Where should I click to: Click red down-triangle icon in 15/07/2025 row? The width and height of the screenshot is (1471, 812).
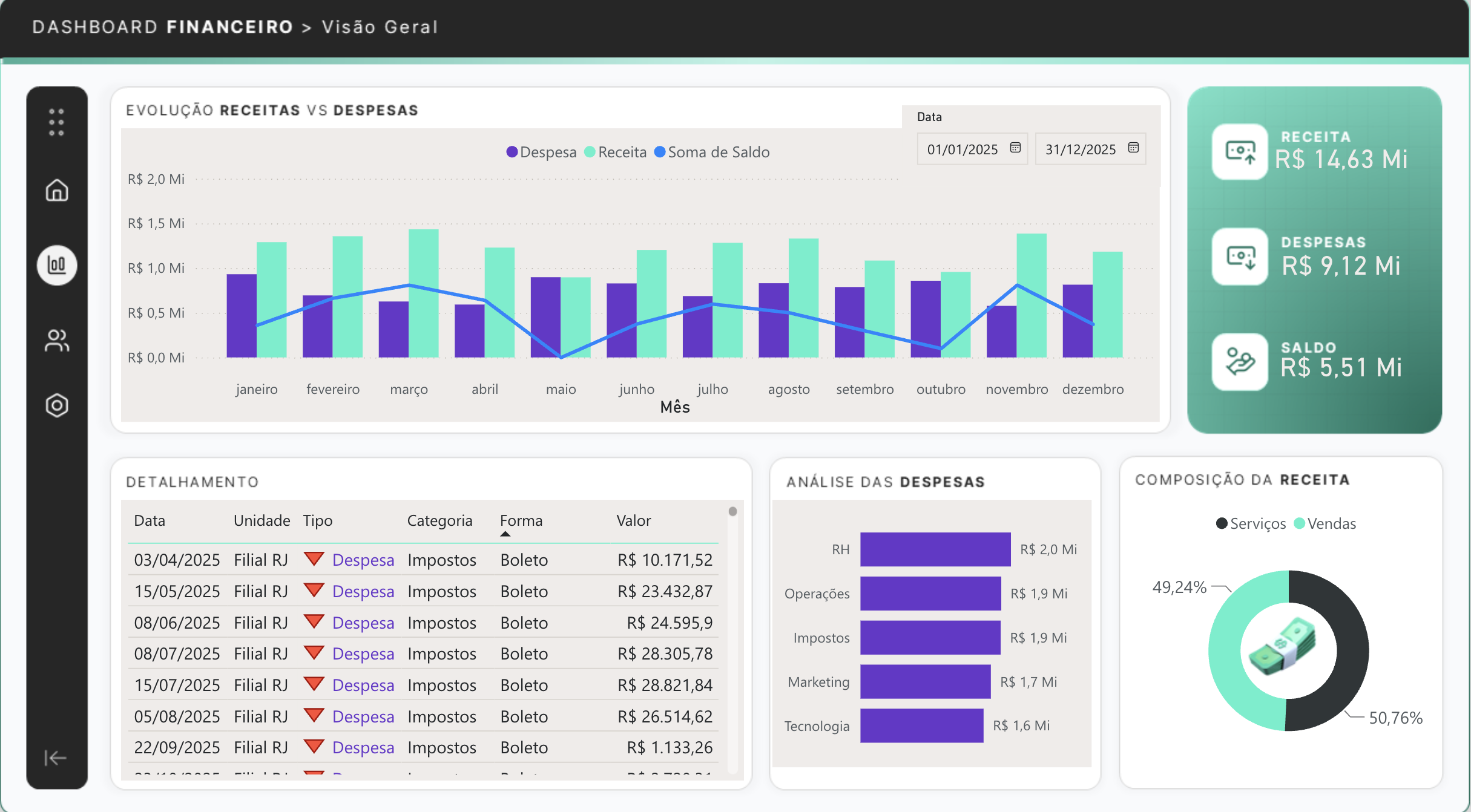314,684
